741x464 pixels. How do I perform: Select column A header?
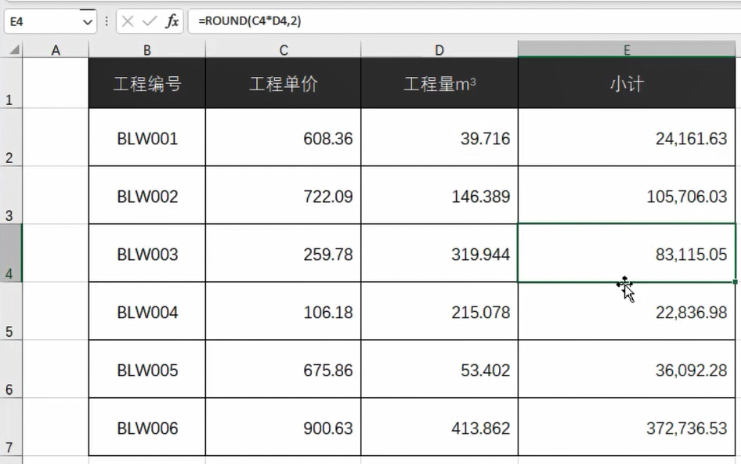(x=56, y=50)
